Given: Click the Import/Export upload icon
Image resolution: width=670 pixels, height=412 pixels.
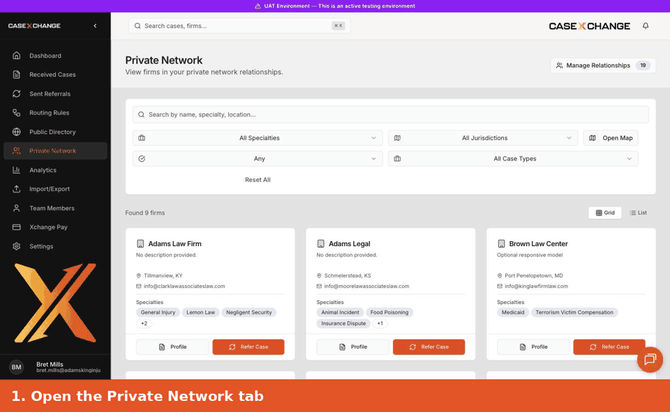Looking at the screenshot, I should pyautogui.click(x=16, y=189).
